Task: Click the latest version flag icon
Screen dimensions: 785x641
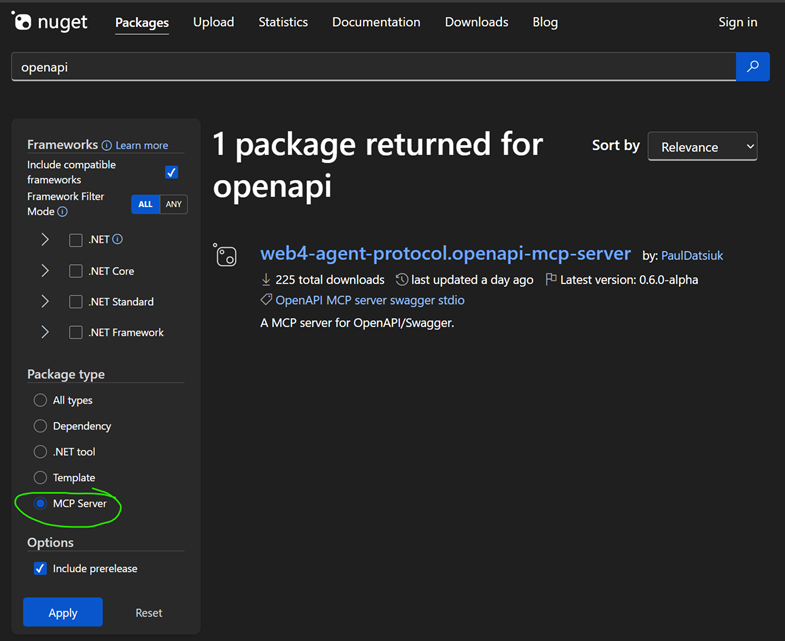Action: pos(551,279)
